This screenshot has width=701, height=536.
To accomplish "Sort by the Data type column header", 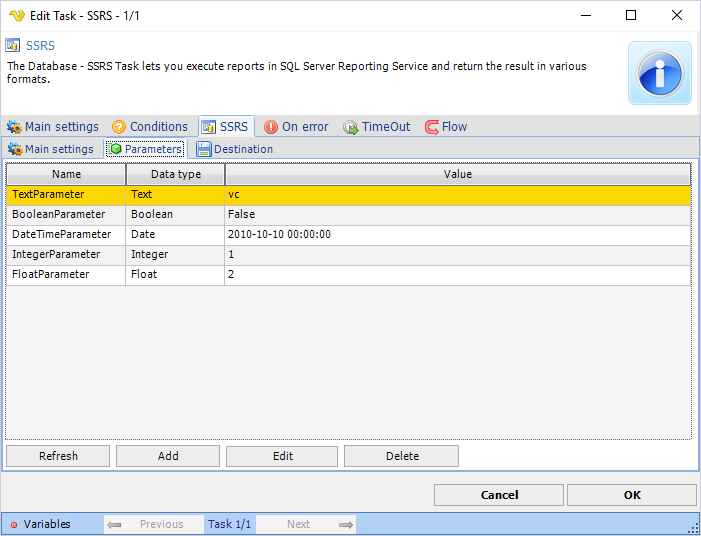I will (x=176, y=174).
